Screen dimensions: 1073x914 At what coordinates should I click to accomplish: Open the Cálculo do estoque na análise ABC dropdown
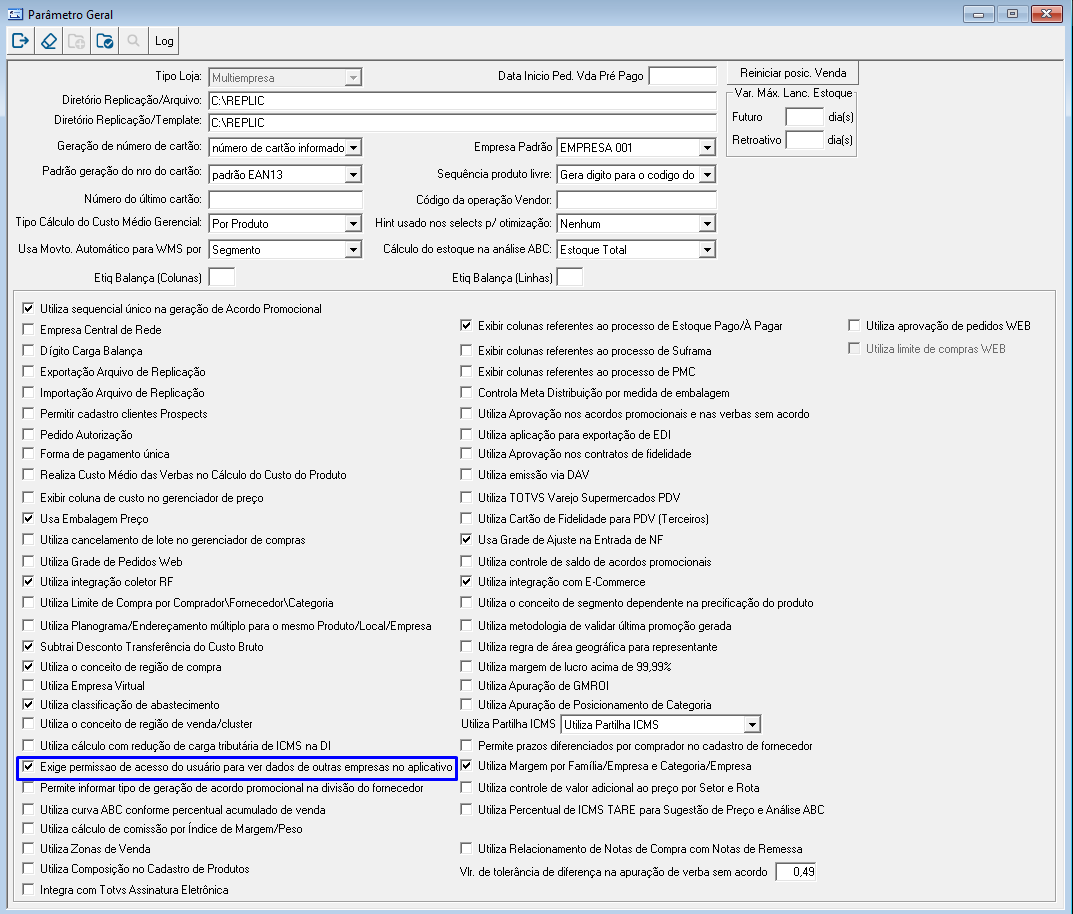click(708, 249)
